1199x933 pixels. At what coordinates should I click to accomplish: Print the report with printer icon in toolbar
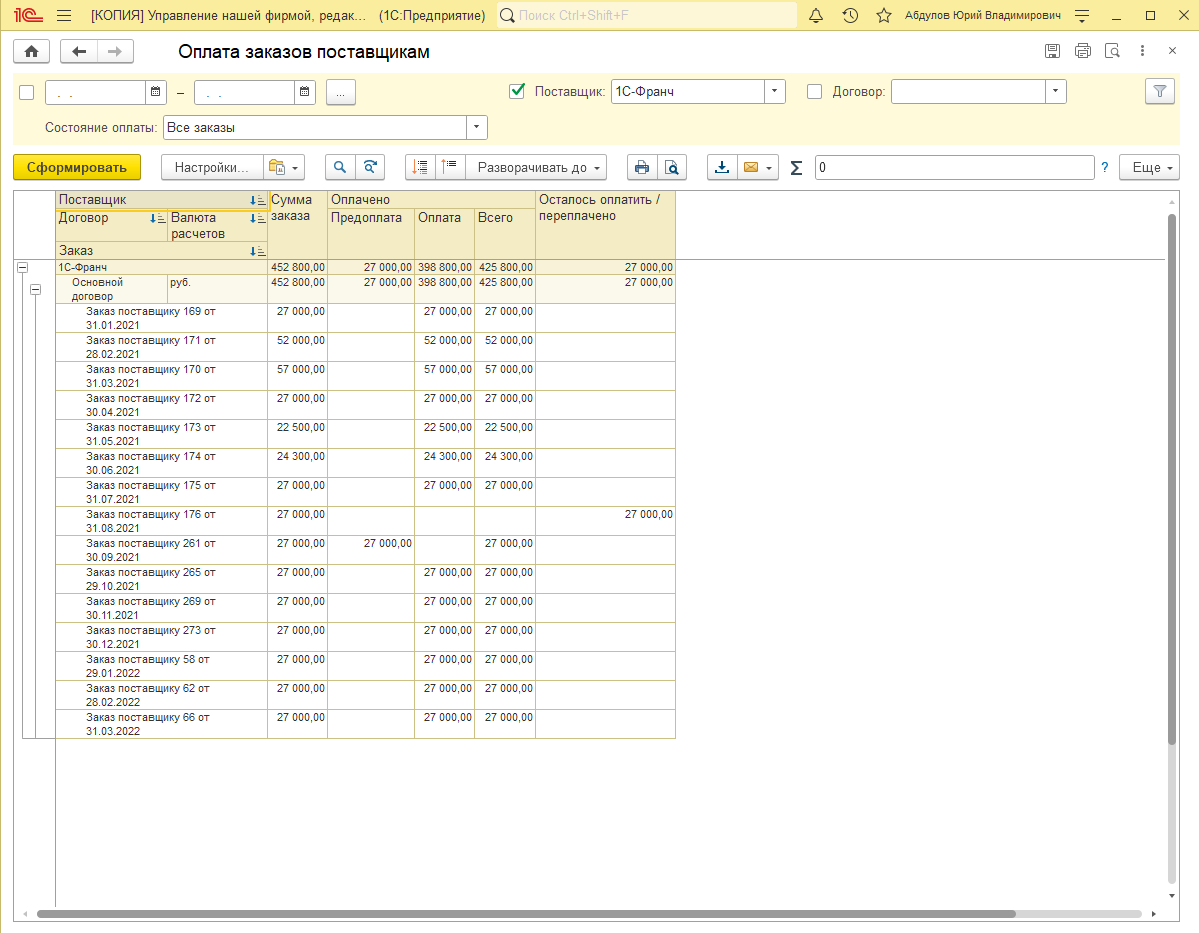(642, 167)
